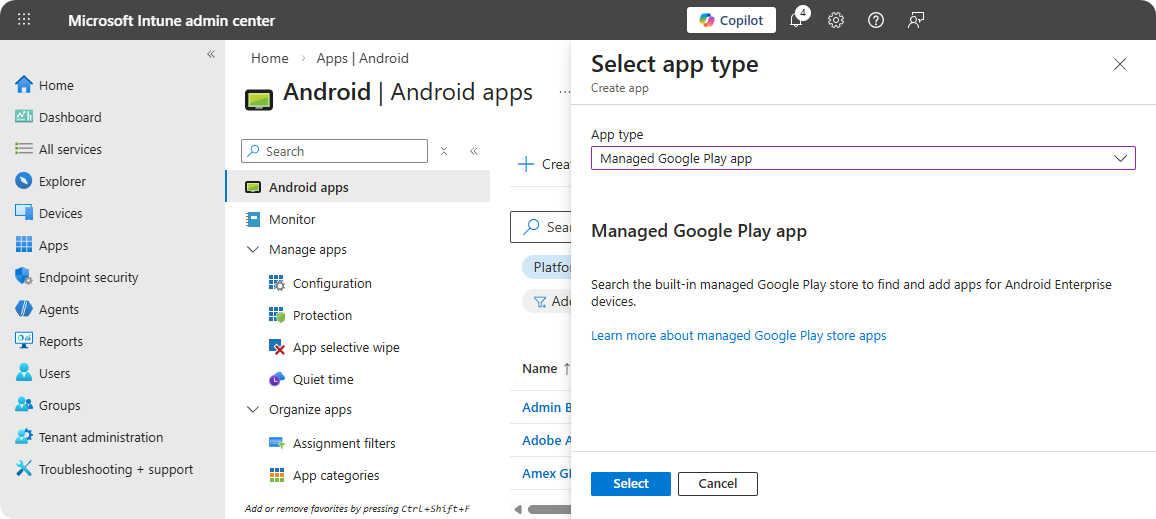Click the Copilot button
1156x519 pixels.
click(731, 20)
